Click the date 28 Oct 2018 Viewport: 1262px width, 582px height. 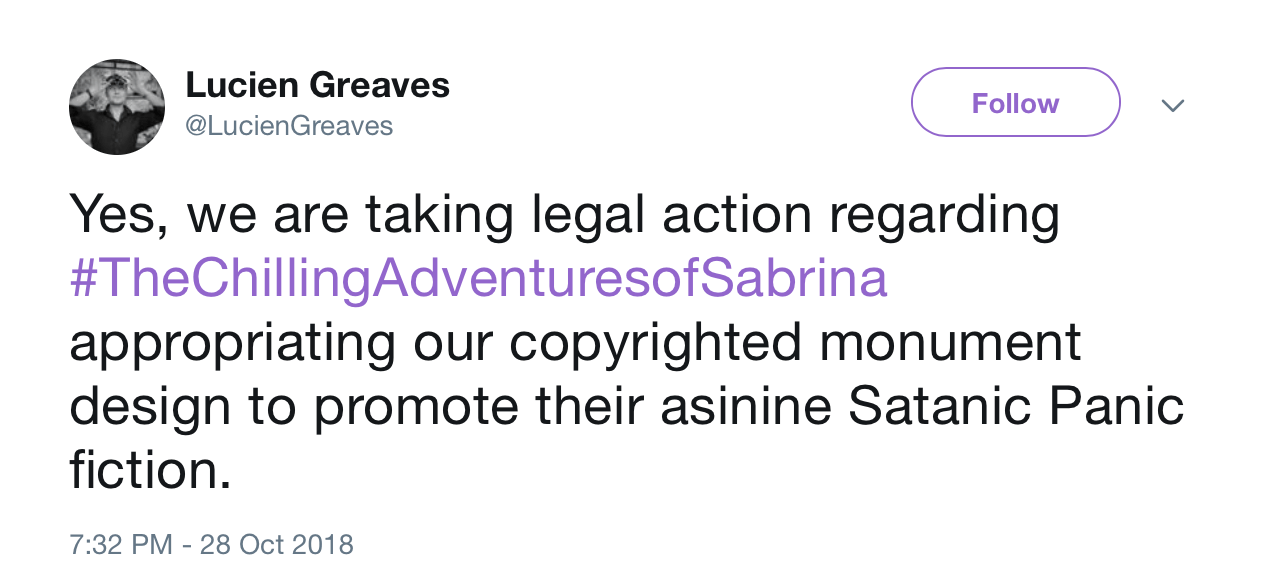click(x=277, y=545)
